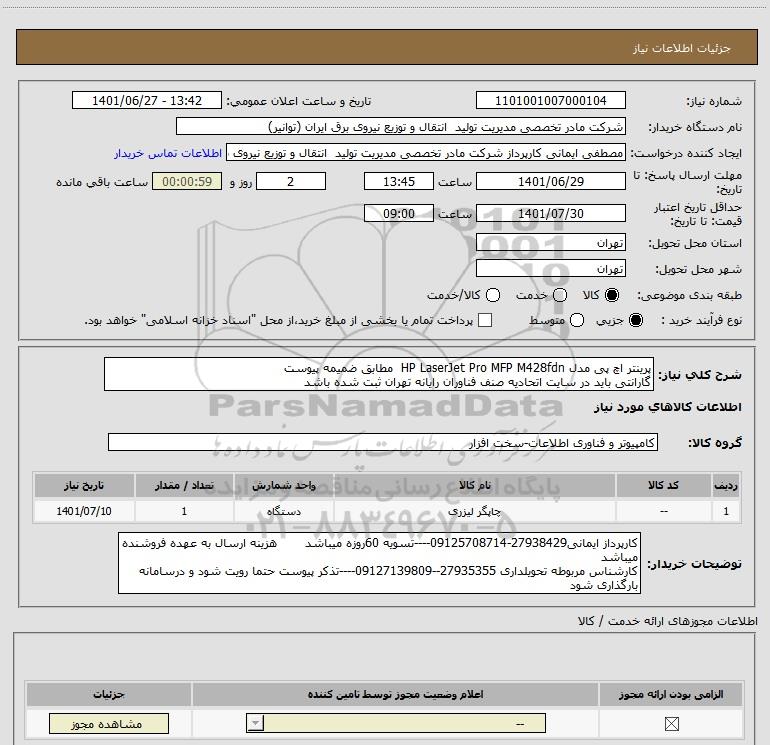Click the general description text area with HP LaserJet
The image size is (770, 745).
point(379,374)
